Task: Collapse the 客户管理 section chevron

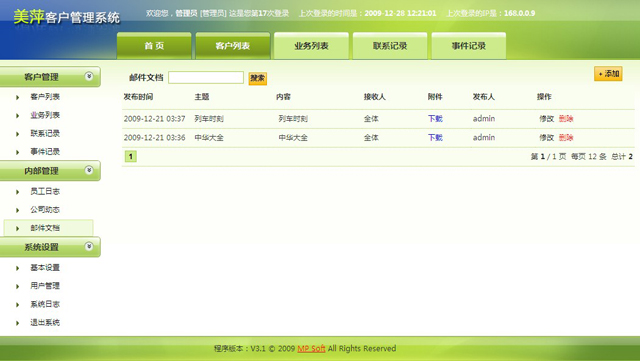Action: pyautogui.click(x=89, y=76)
